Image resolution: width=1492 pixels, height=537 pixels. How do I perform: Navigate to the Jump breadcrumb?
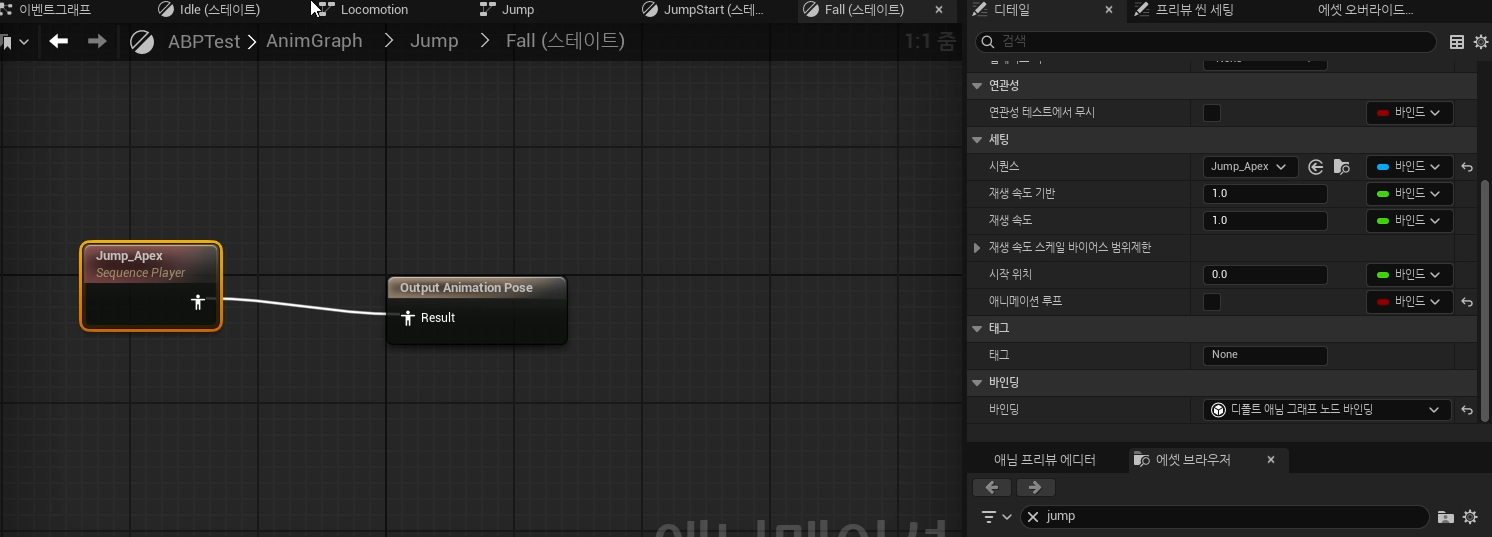click(x=434, y=41)
